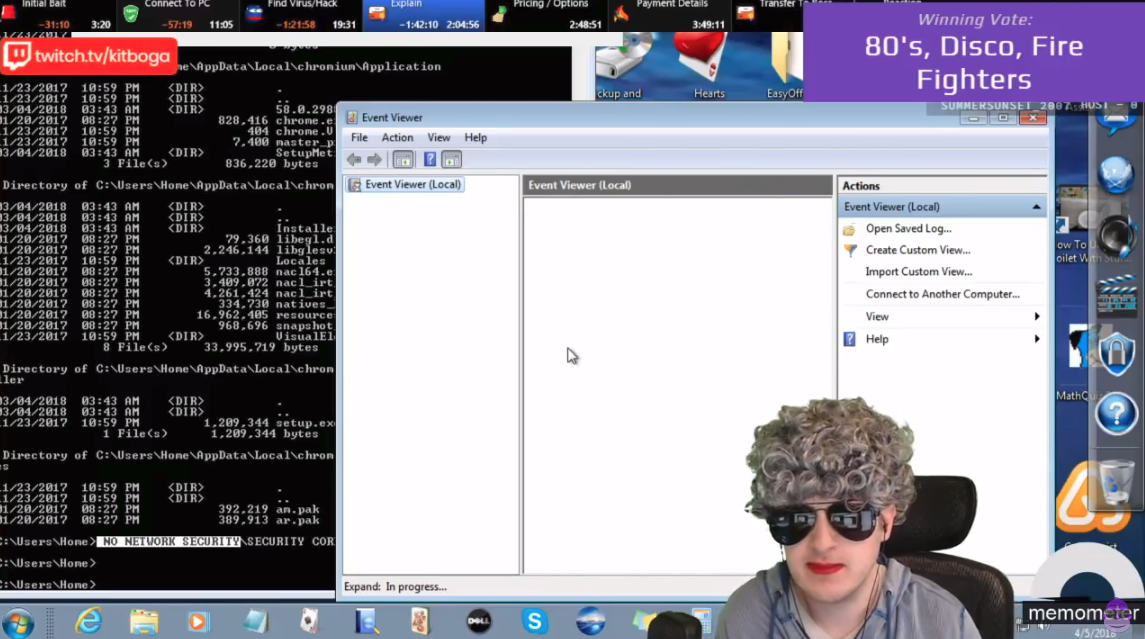The image size is (1145, 639).
Task: Click Import Custom View action
Action: [918, 272]
